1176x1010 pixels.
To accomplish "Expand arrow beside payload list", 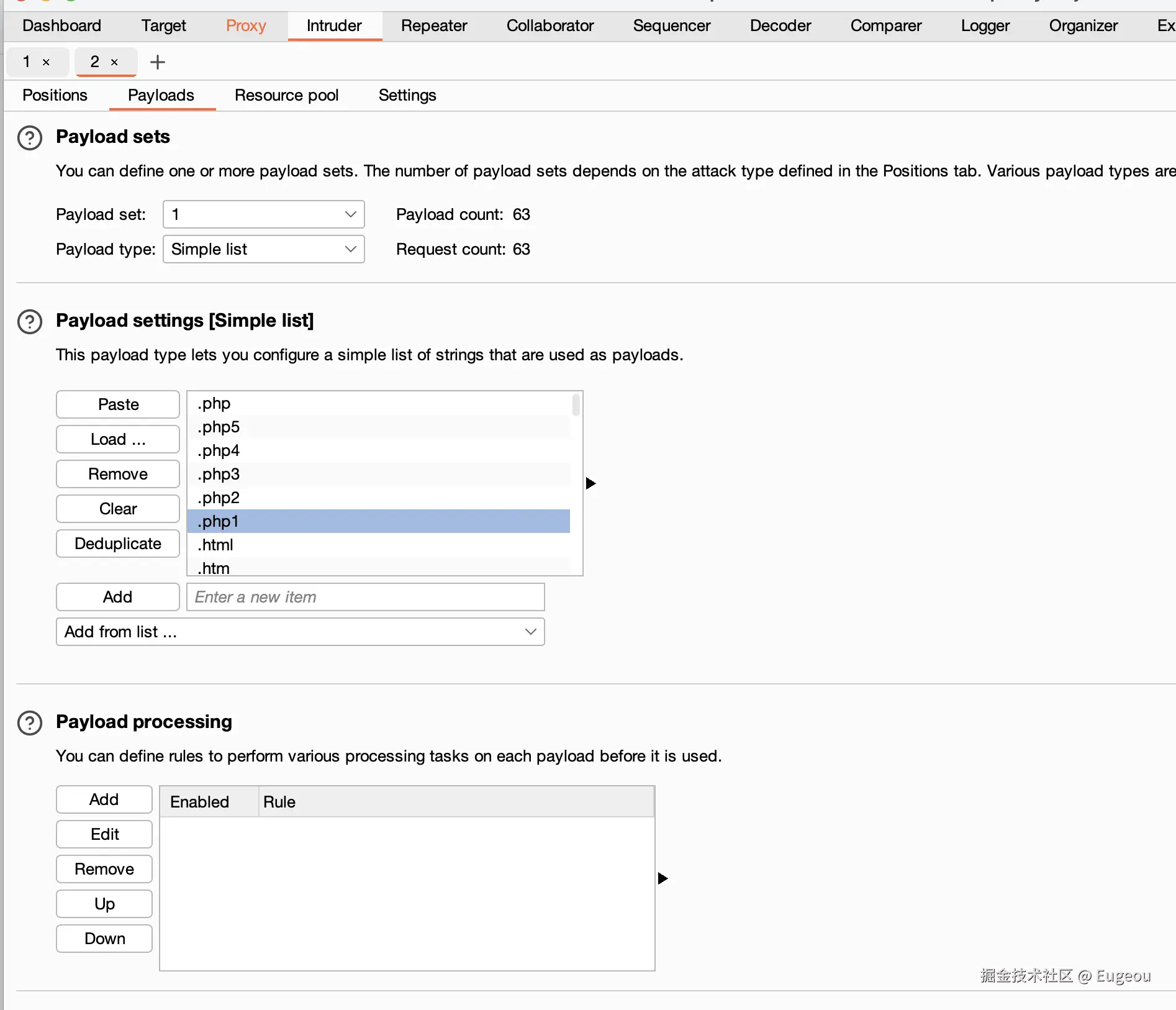I will coord(591,483).
